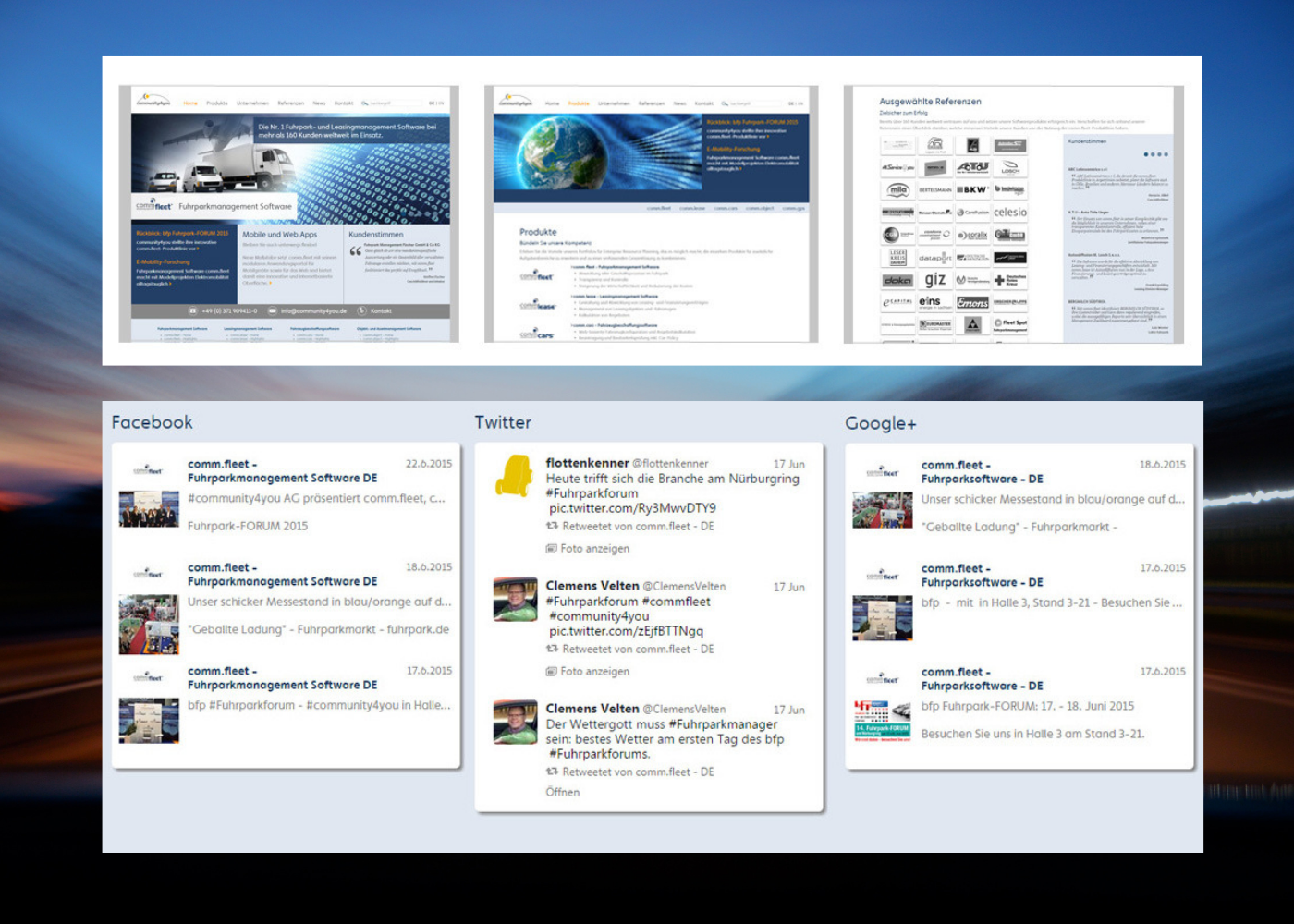Expand the 'E-Mobility-Forschung' arrow link

(170, 283)
